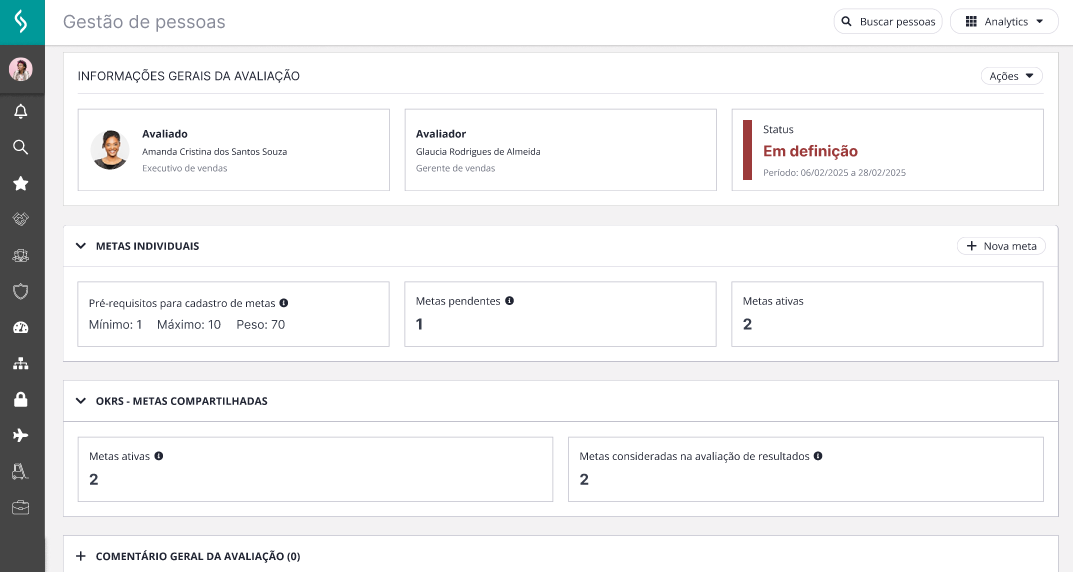Click the Nova meta button
Screen dimensions: 1073x572
click(1001, 246)
